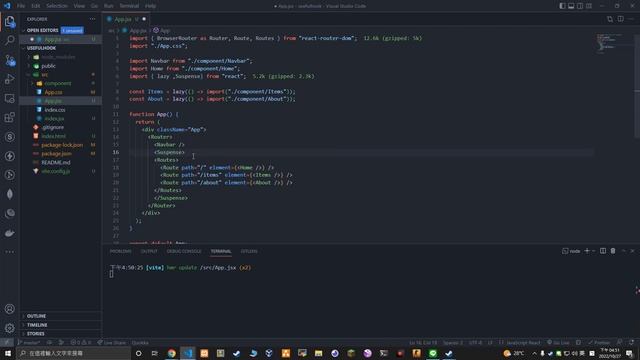Expand the public folder
The image size is (640, 360).
(x=48, y=66)
